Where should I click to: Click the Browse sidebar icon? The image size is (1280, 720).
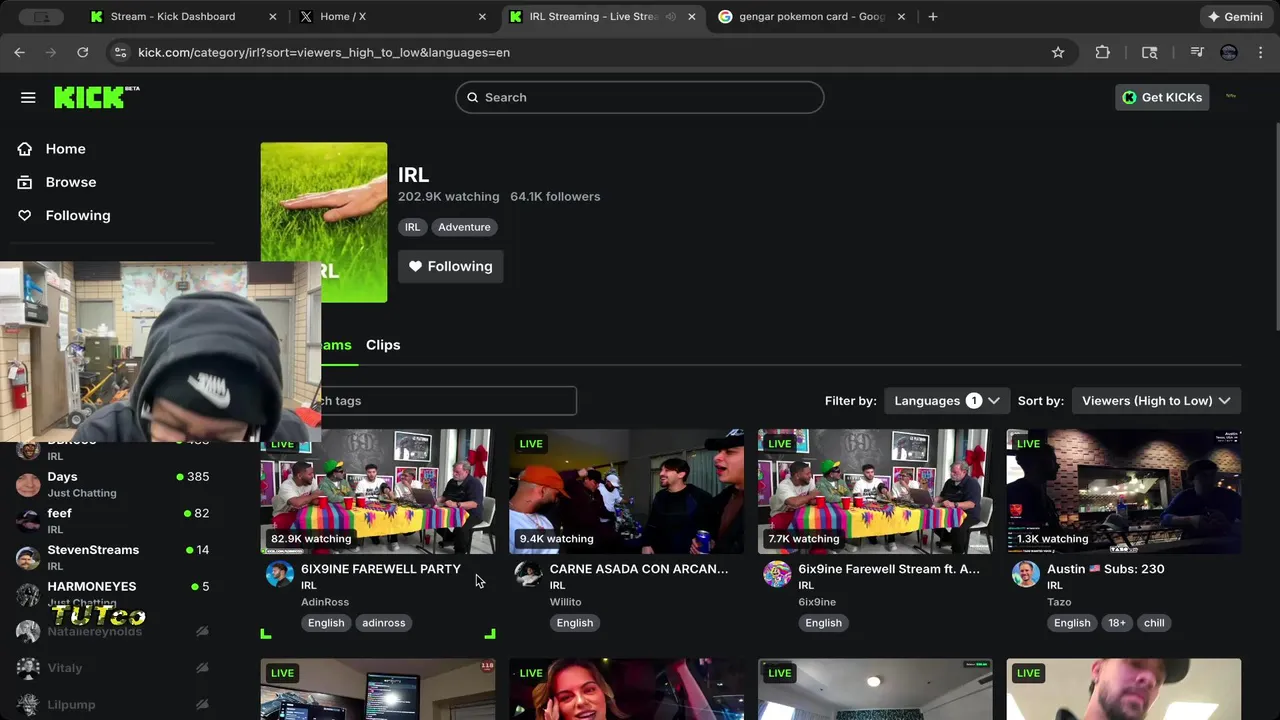(25, 182)
